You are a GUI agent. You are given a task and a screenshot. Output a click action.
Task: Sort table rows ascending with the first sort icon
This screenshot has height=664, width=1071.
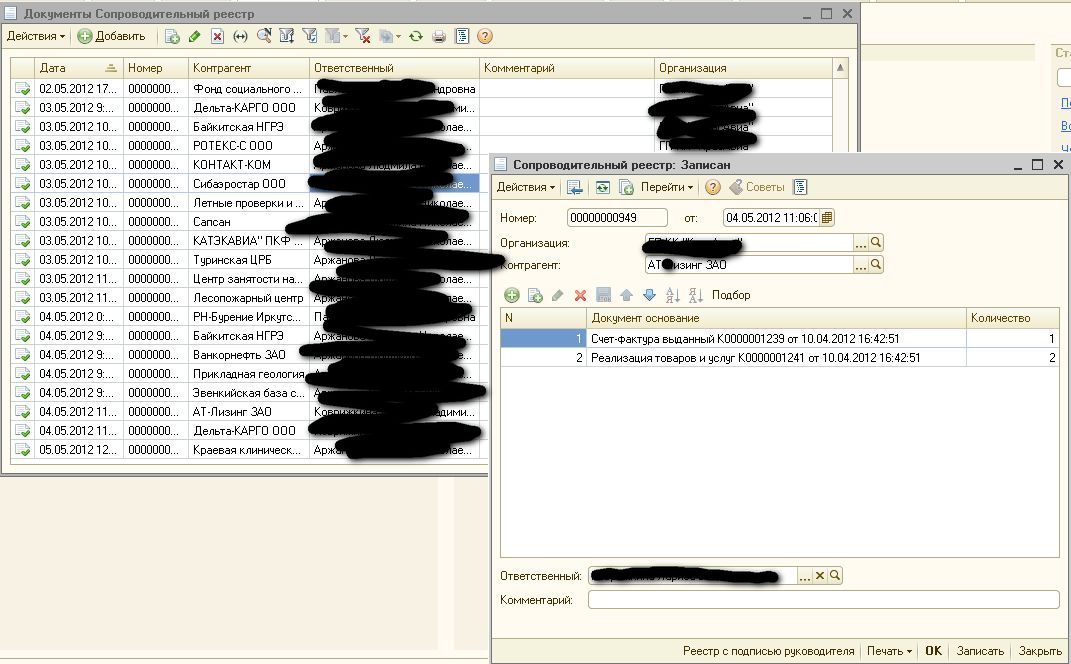pyautogui.click(x=673, y=295)
